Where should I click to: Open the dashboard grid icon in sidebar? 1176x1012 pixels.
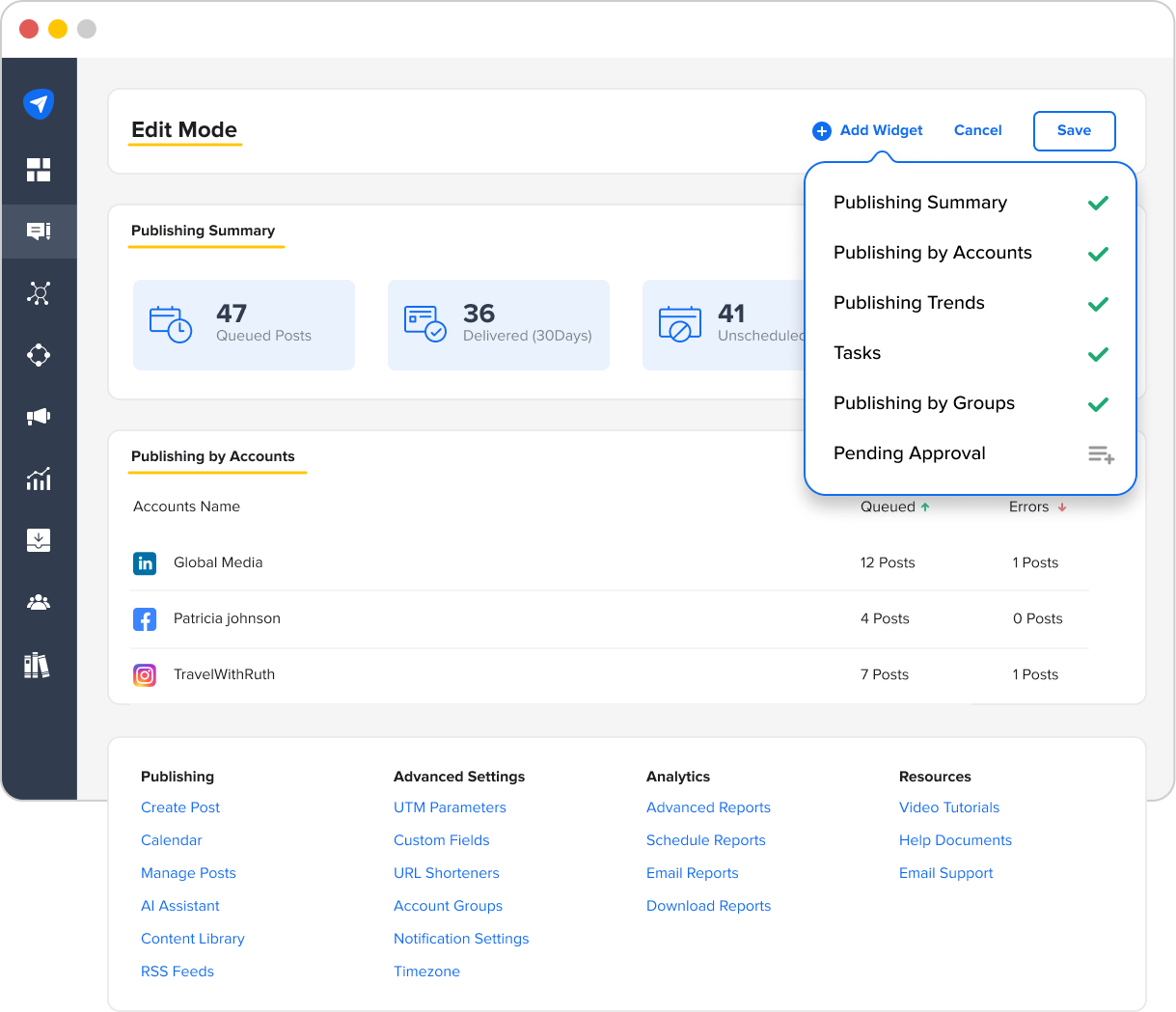[x=39, y=170]
